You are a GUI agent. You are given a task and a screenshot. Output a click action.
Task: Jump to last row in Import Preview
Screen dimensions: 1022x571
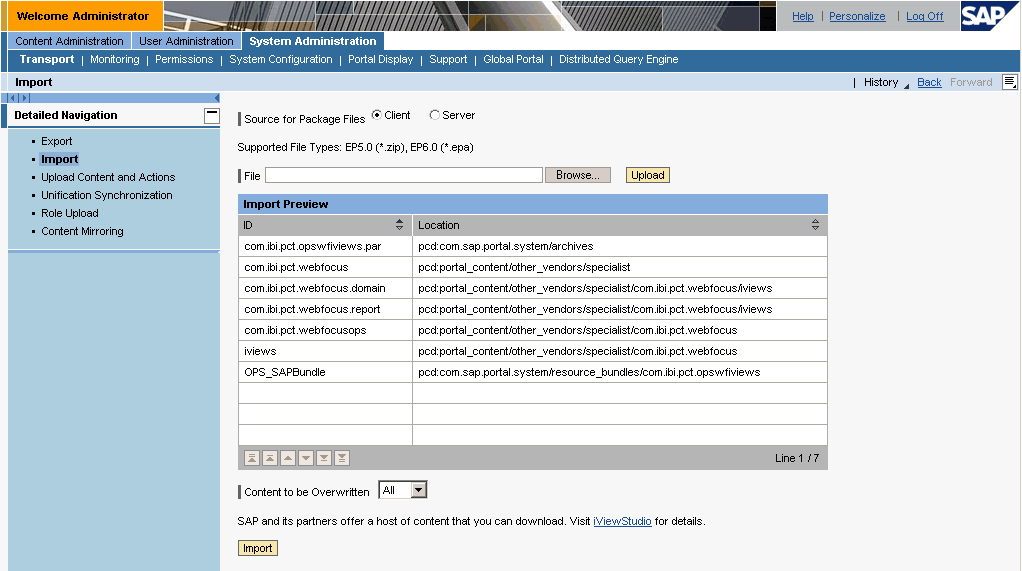pyautogui.click(x=342, y=458)
